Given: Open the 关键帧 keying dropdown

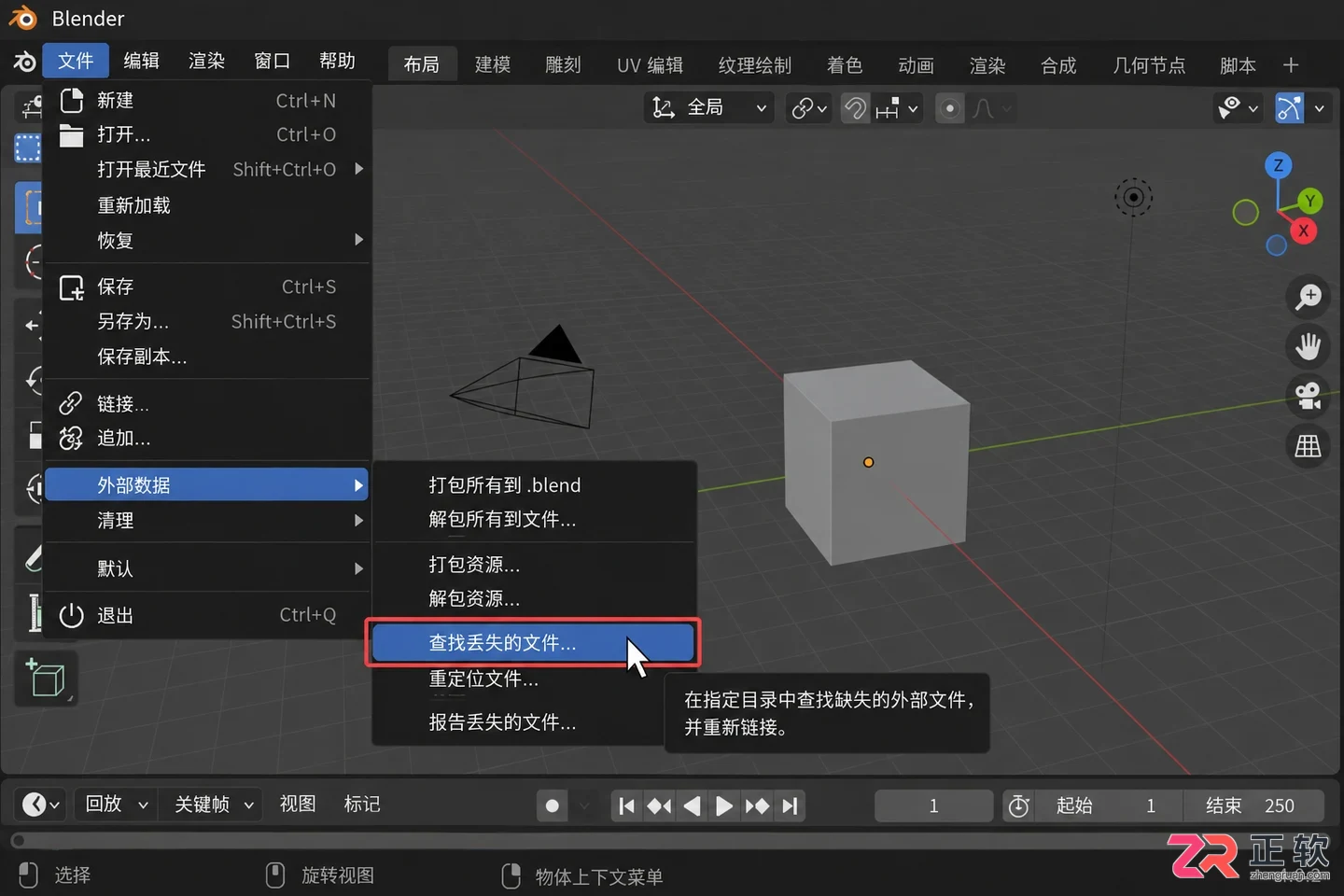Looking at the screenshot, I should 214,804.
